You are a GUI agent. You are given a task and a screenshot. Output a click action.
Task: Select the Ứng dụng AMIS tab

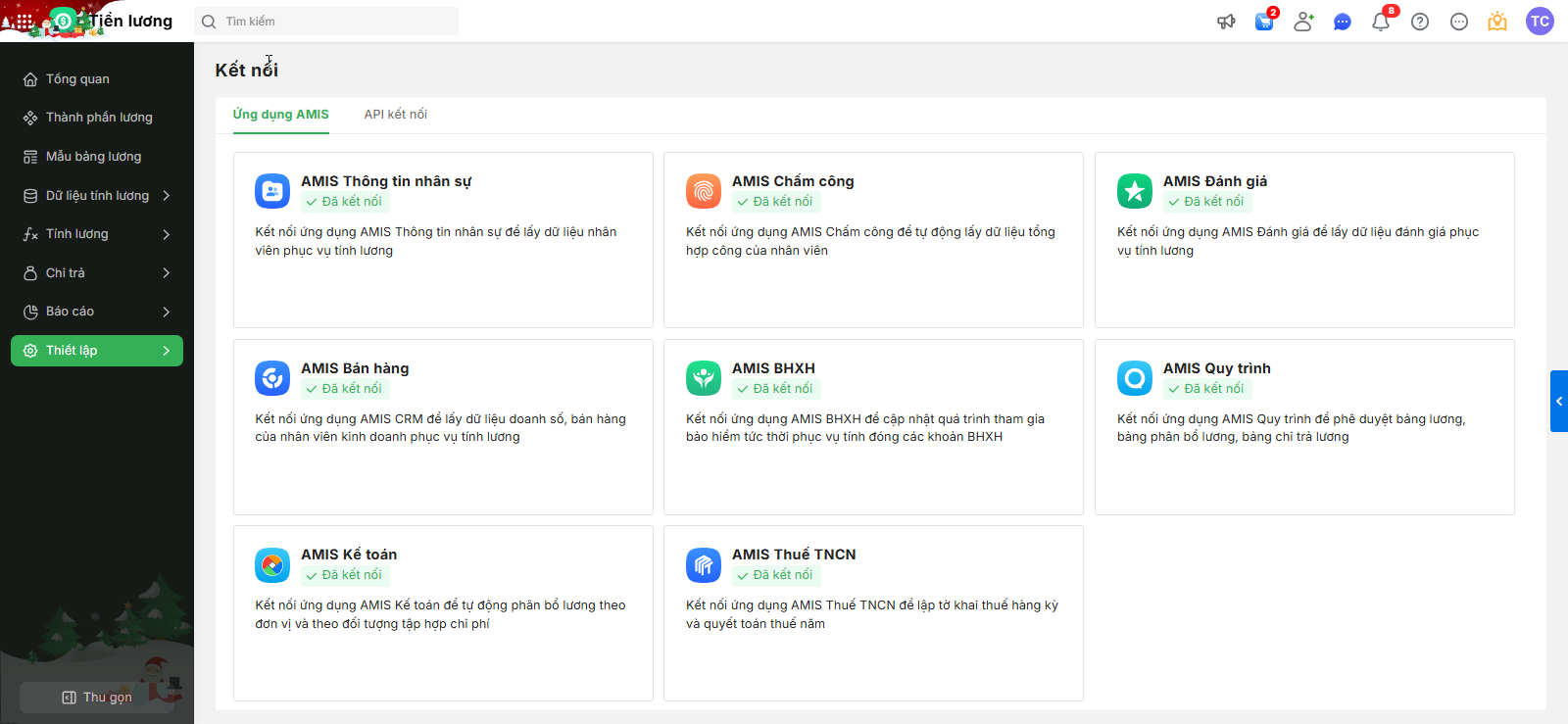(x=281, y=115)
